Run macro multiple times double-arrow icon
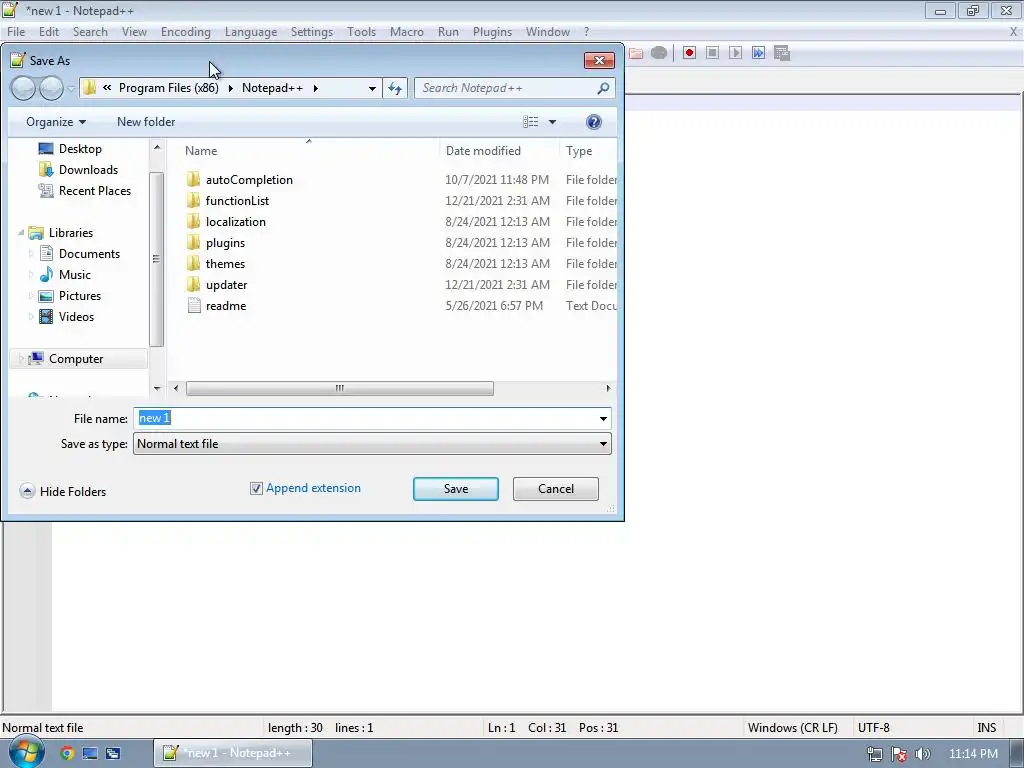The height and width of the screenshot is (768, 1024). click(758, 53)
